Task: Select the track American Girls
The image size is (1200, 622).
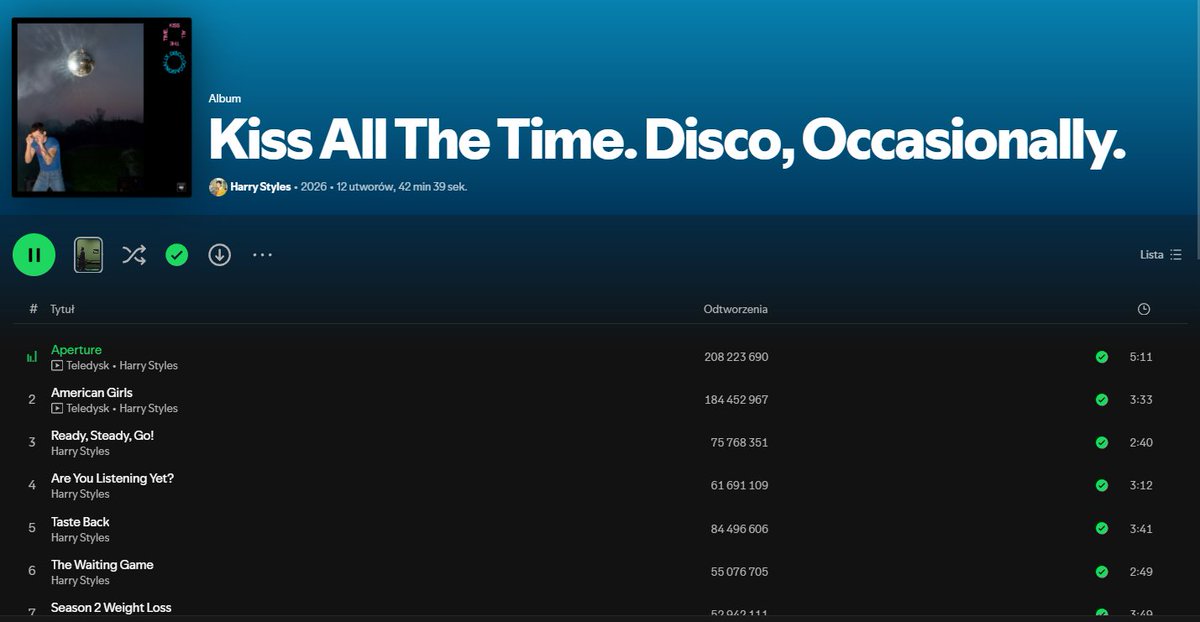Action: click(x=92, y=393)
